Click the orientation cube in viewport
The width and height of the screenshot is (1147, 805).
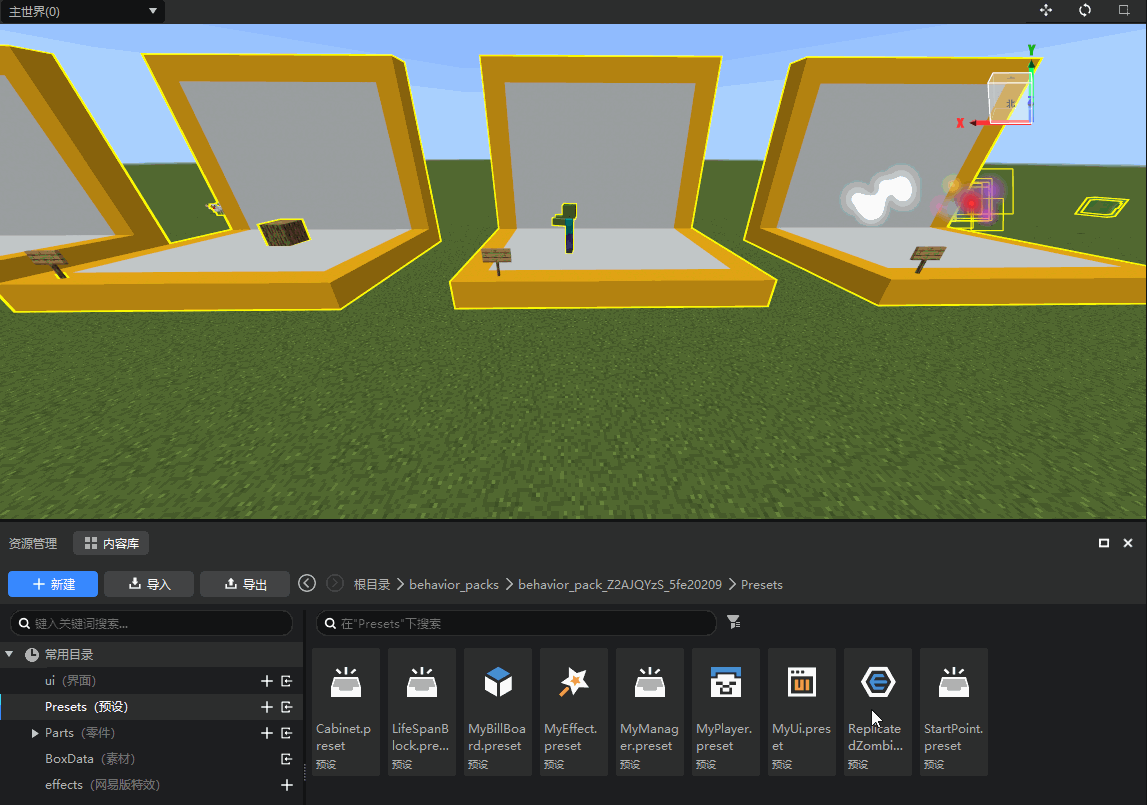[x=1009, y=97]
